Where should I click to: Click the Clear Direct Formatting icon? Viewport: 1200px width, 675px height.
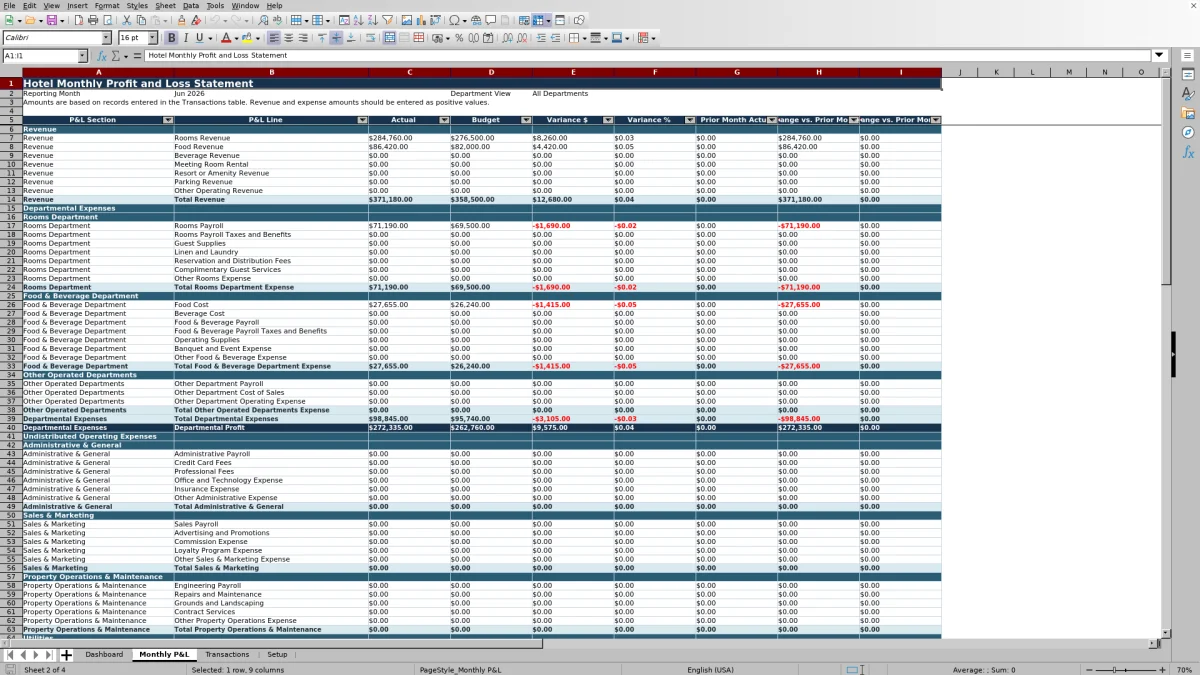pos(196,20)
